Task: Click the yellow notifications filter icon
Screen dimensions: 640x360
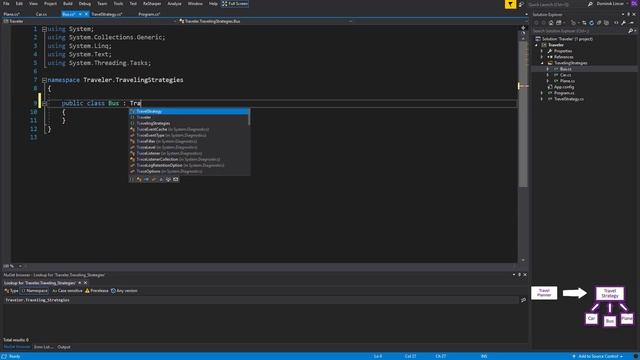Action: 510,4
